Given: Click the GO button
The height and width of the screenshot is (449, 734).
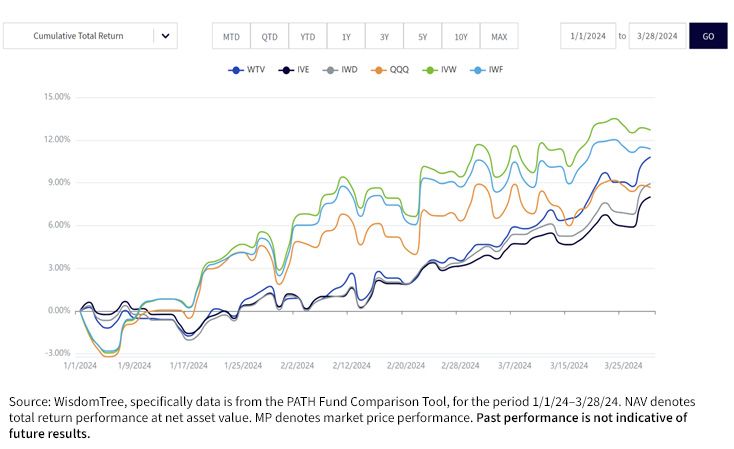Looking at the screenshot, I should (x=708, y=36).
